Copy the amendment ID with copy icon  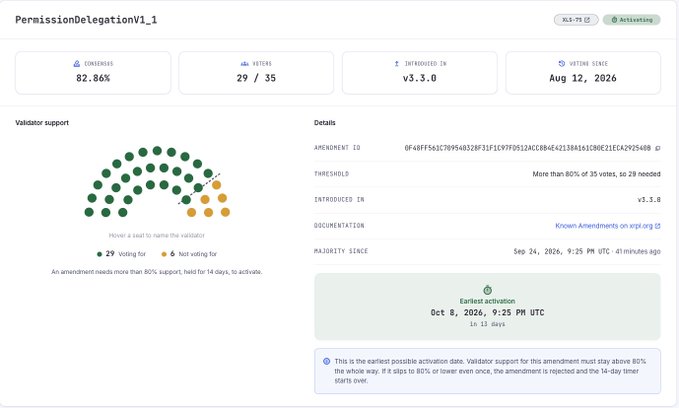click(658, 148)
